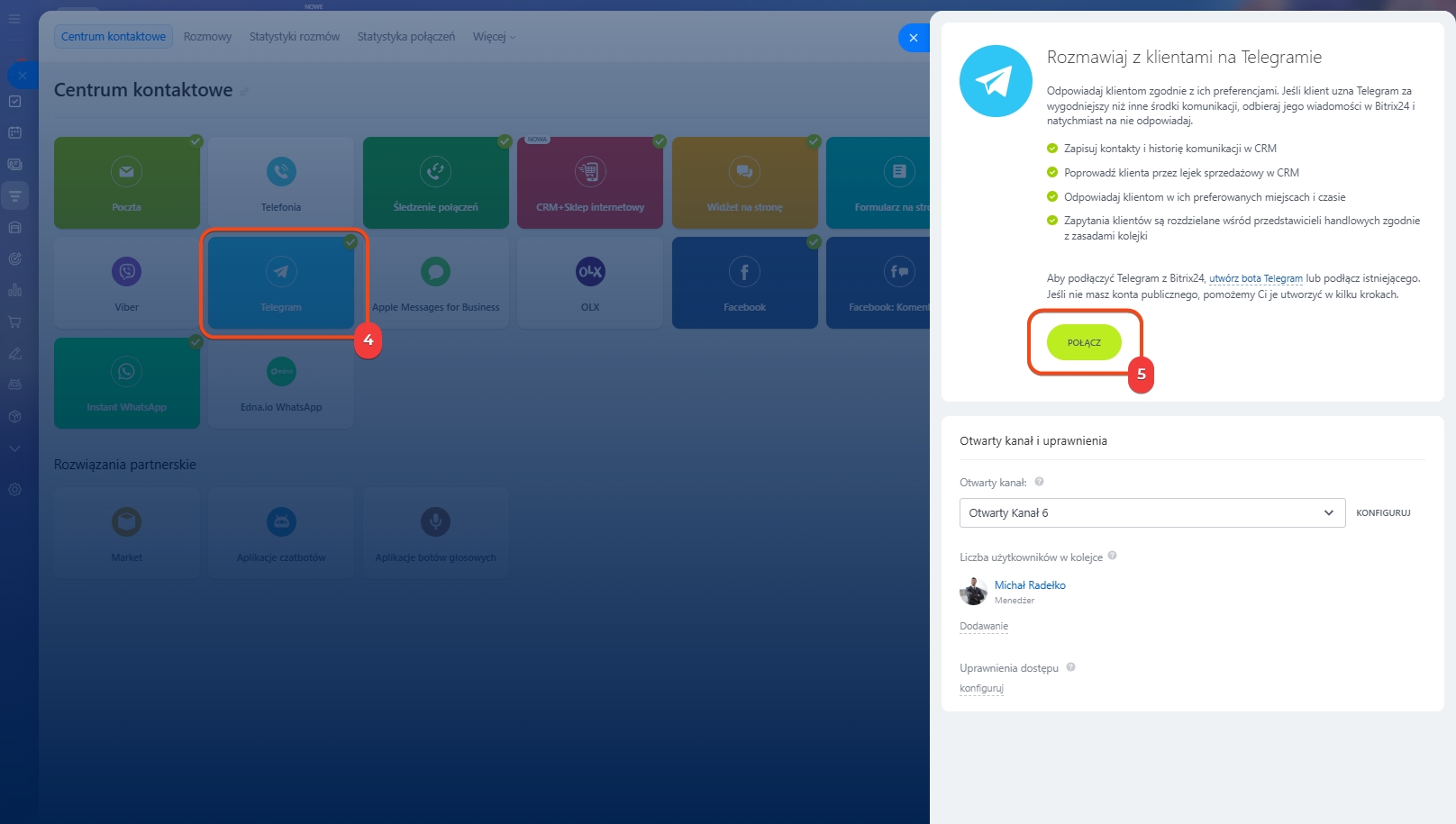Open Michał Radełko user profile link
This screenshot has width=1456, height=824.
point(1030,585)
